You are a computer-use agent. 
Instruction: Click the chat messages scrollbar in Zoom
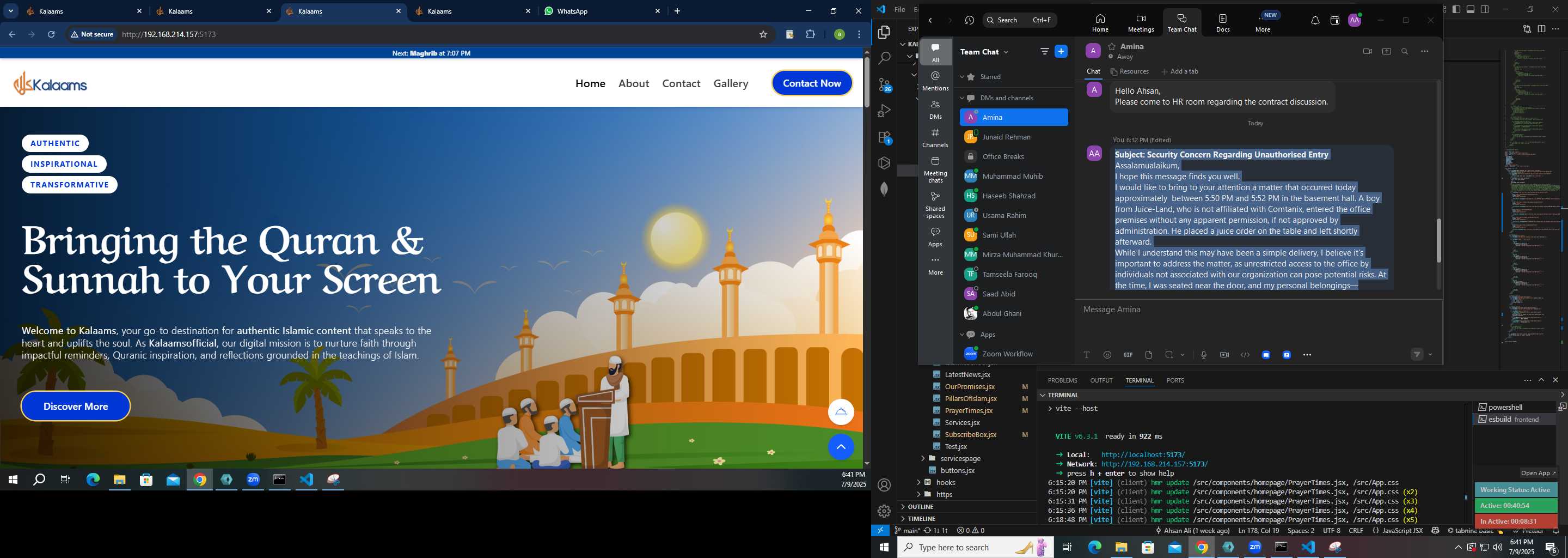pyautogui.click(x=1438, y=241)
